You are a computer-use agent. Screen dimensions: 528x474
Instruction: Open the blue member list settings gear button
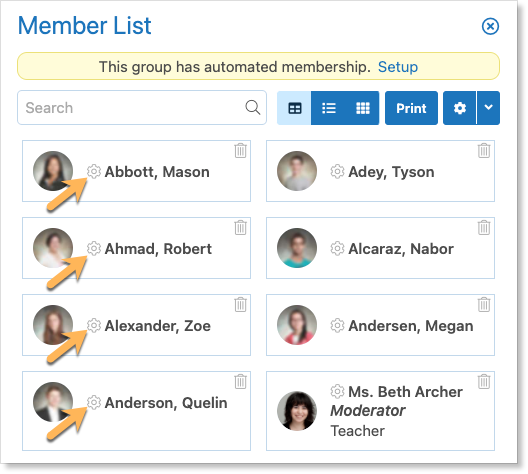point(460,108)
